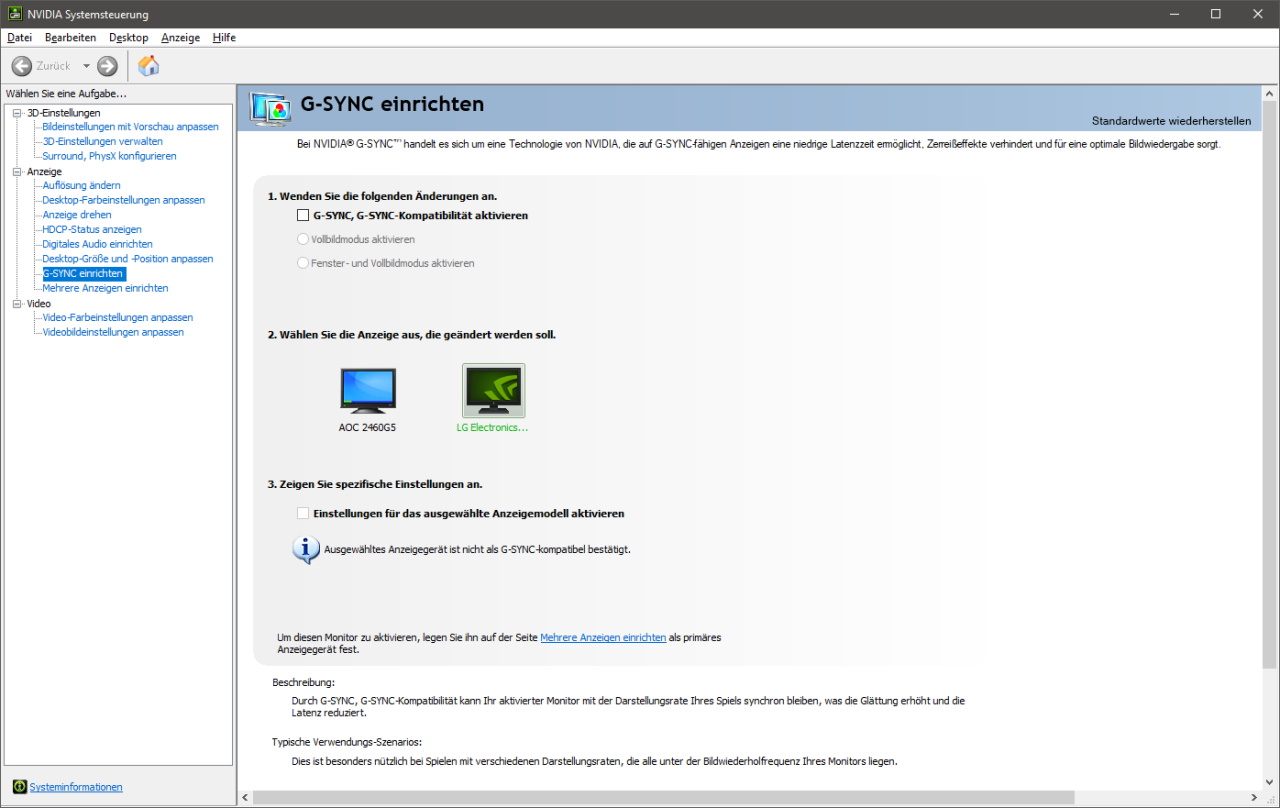Viewport: 1280px width, 808px height.
Task: Open the Back button history dropdown arrow
Action: pyautogui.click(x=86, y=66)
